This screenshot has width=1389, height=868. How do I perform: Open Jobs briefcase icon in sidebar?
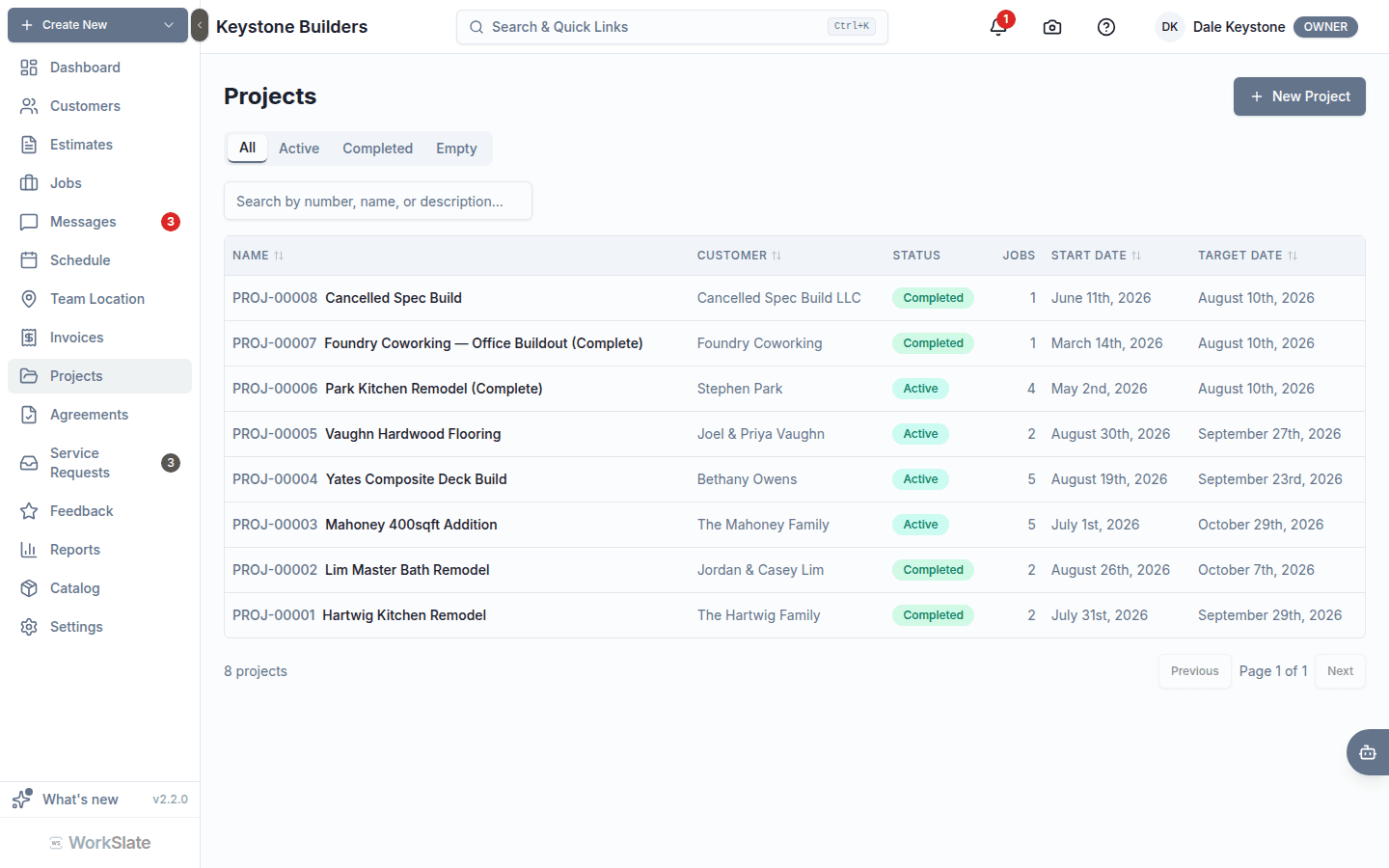29,183
